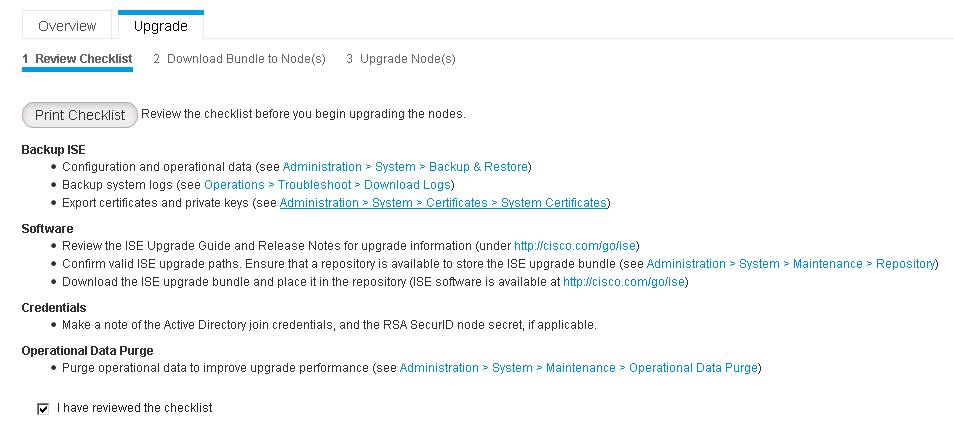Open Administration > System > Maintenance > Repository link
Viewport: 954px width, 435px height.
(x=791, y=264)
